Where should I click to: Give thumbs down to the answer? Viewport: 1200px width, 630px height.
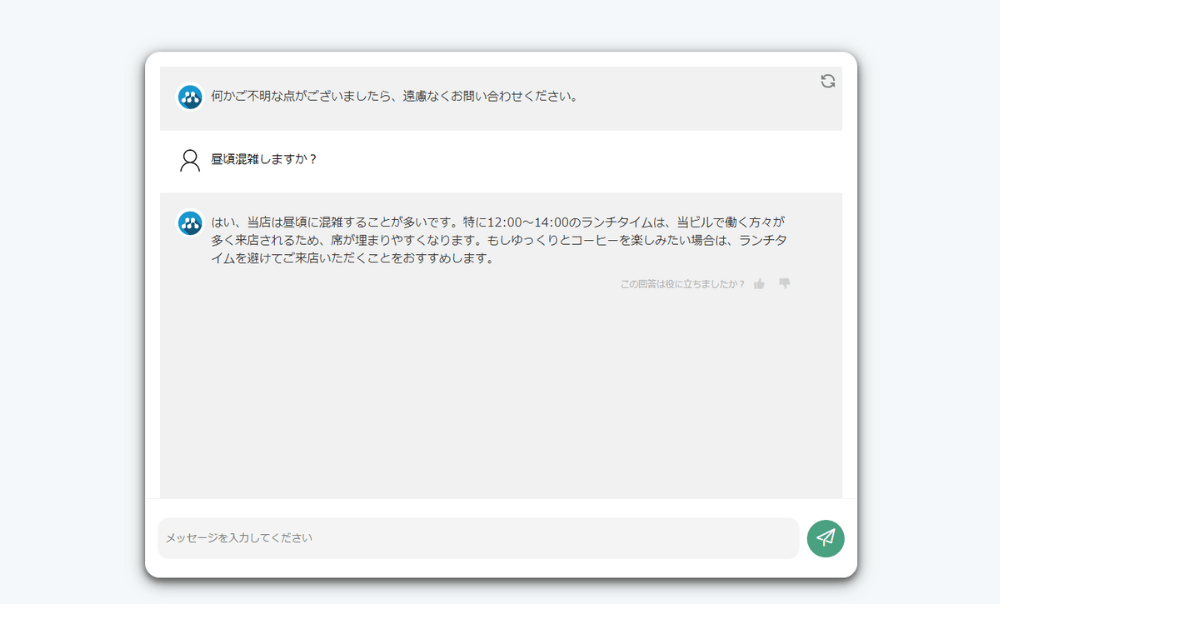(x=785, y=284)
